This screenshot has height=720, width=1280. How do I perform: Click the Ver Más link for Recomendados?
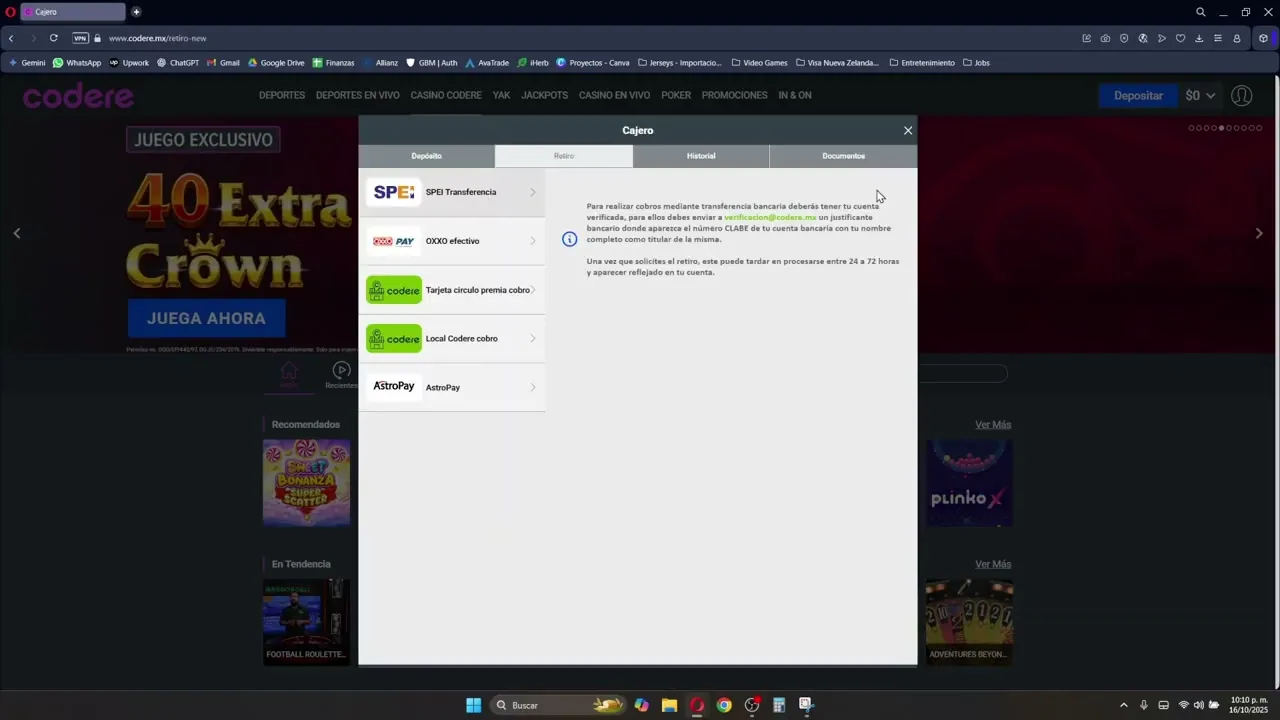click(993, 425)
